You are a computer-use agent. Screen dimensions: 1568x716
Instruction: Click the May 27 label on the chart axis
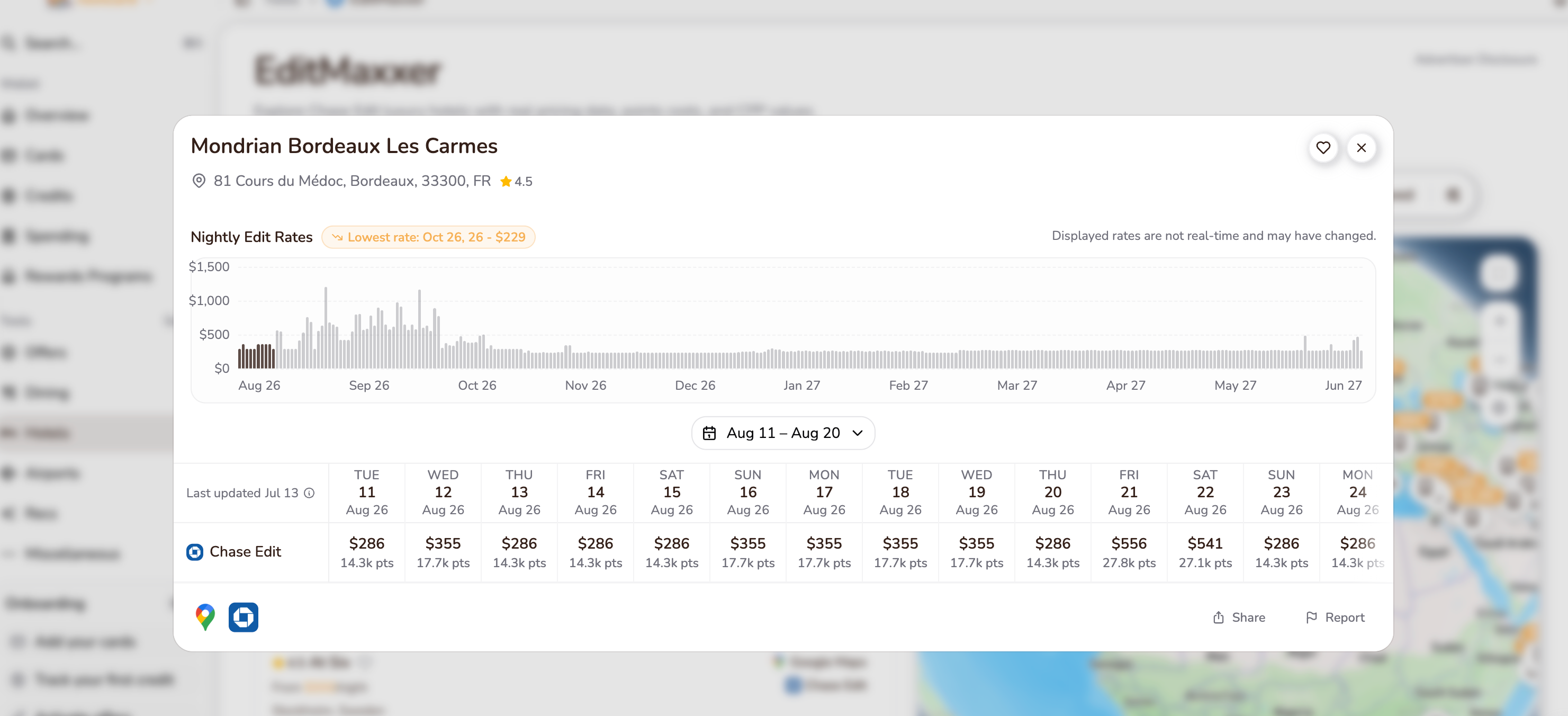pos(1235,386)
